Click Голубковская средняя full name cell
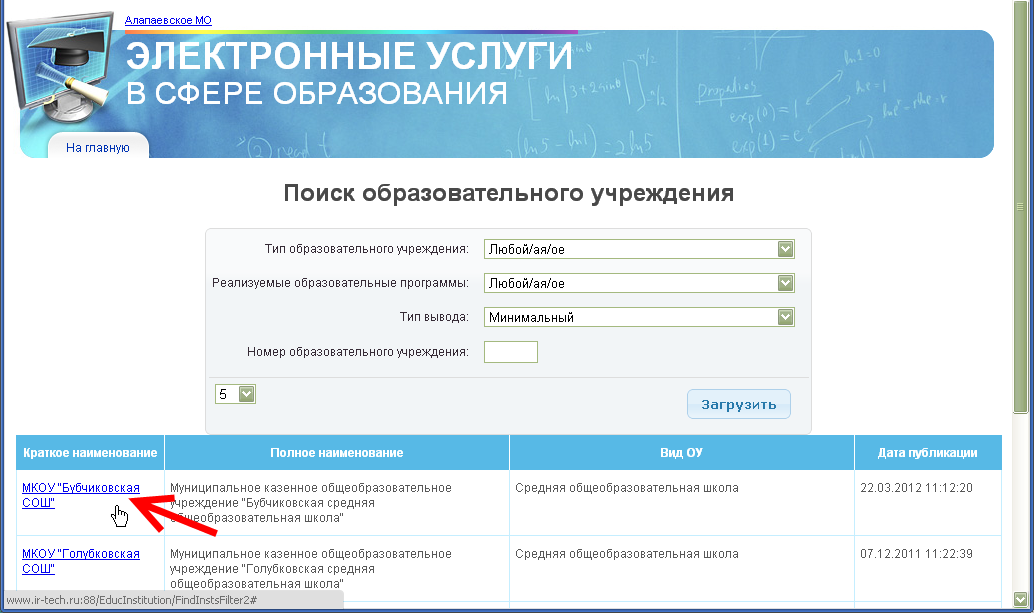 [336, 568]
